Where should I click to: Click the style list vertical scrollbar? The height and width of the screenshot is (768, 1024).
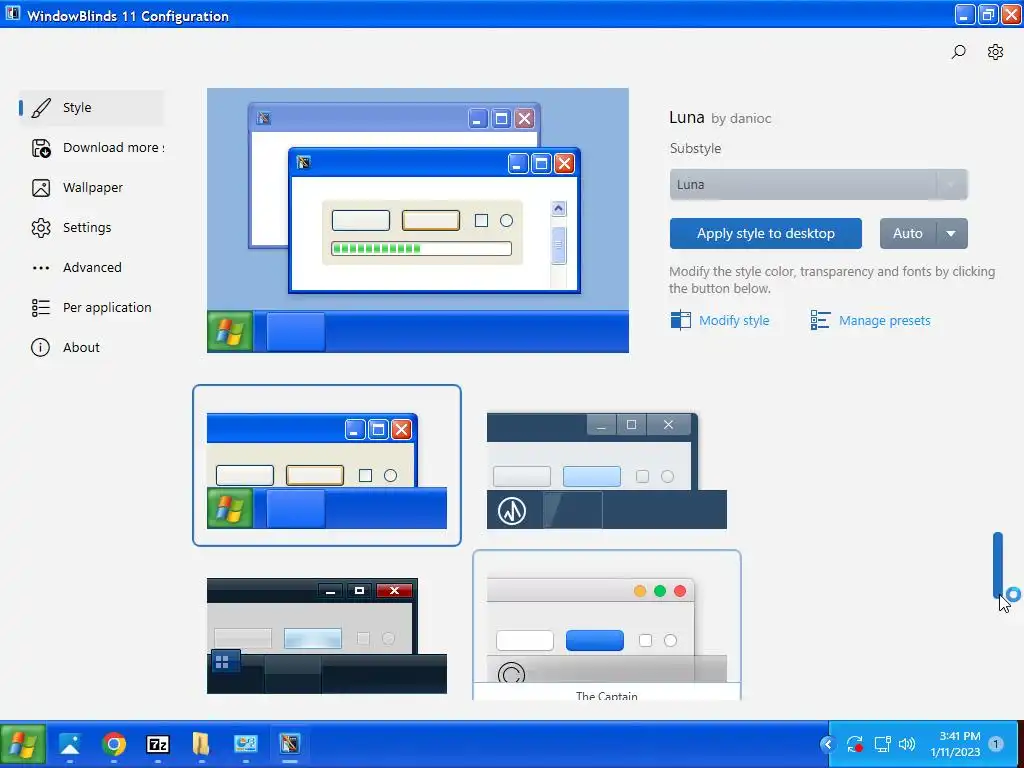tap(998, 566)
